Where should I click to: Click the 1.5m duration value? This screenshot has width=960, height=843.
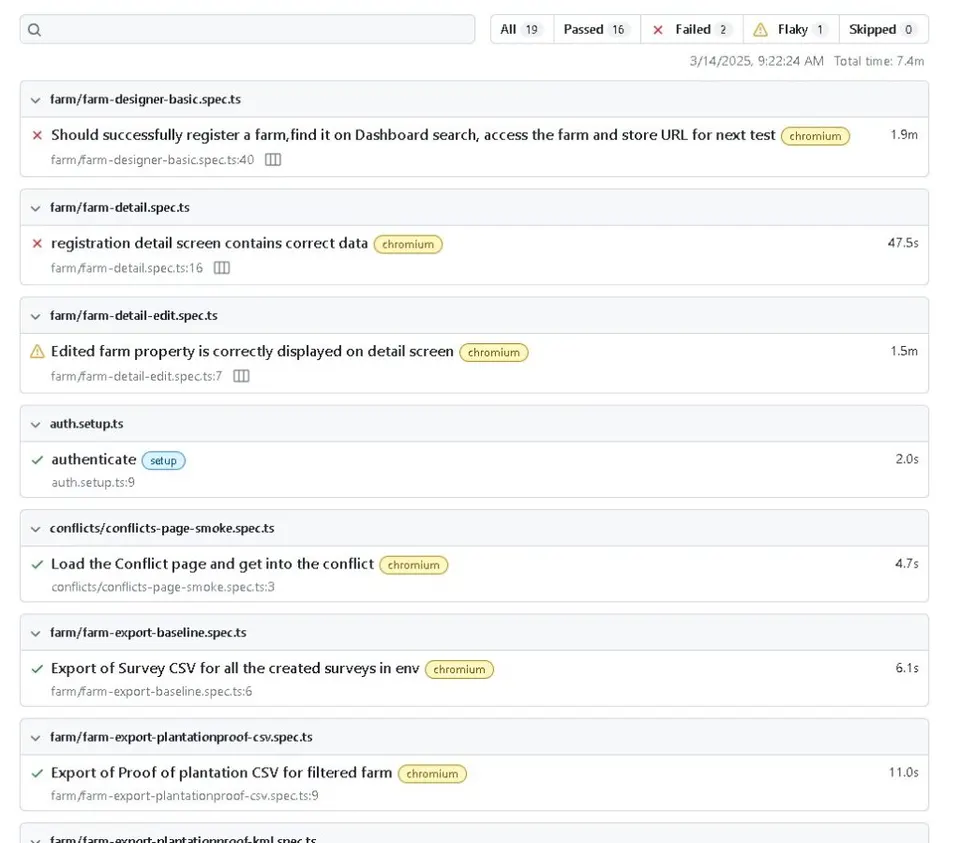(904, 351)
